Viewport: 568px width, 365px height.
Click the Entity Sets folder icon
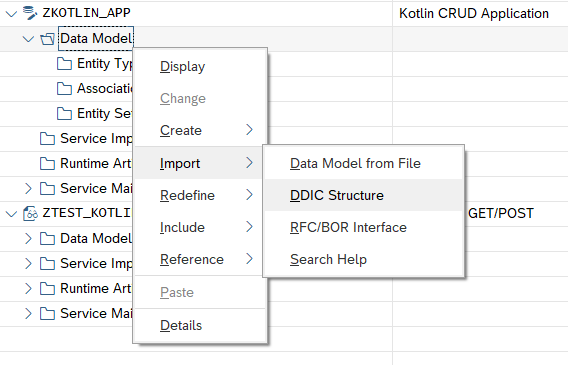click(64, 114)
